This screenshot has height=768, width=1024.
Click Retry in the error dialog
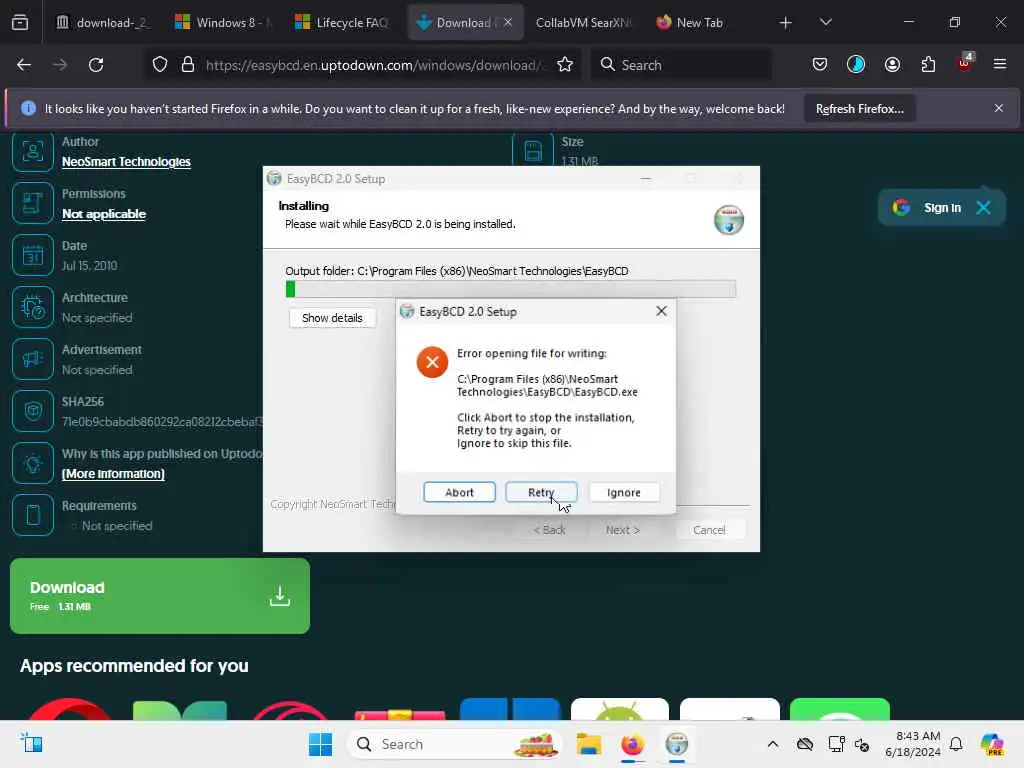tap(541, 492)
